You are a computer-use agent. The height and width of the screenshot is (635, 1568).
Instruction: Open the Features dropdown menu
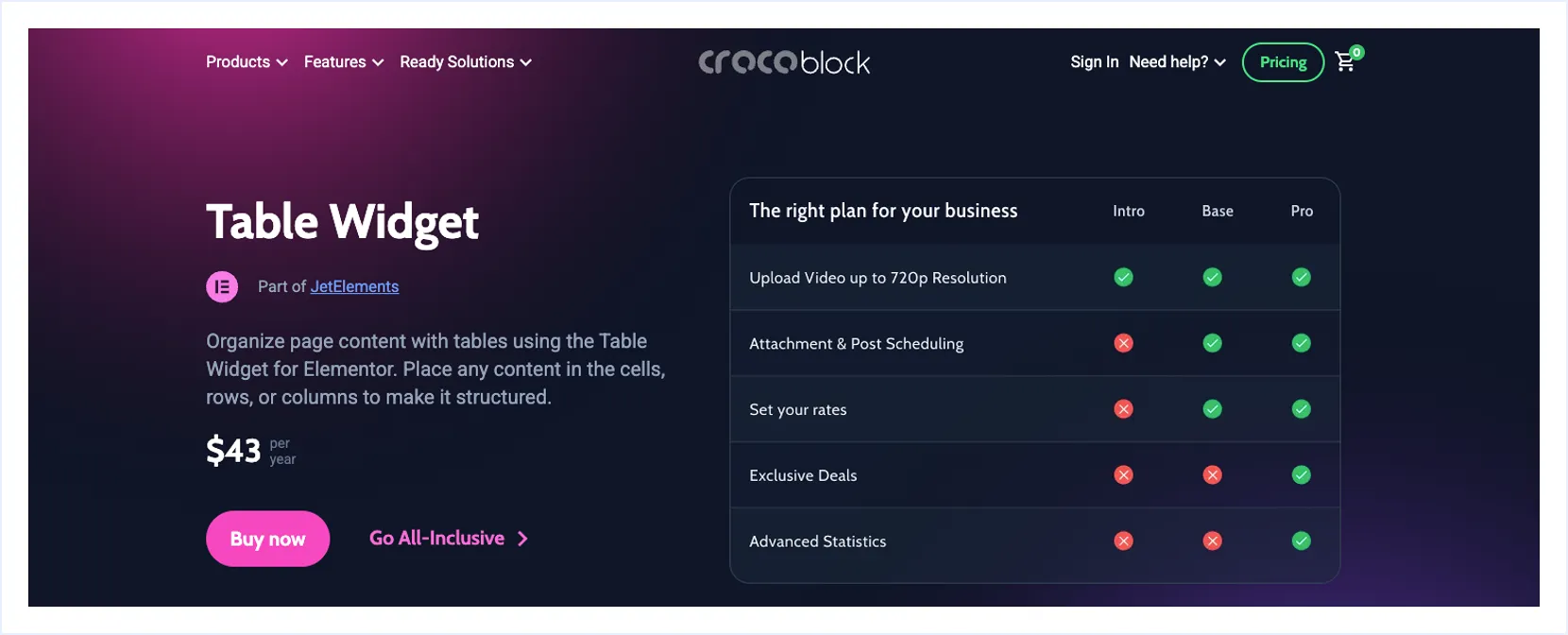click(x=344, y=62)
